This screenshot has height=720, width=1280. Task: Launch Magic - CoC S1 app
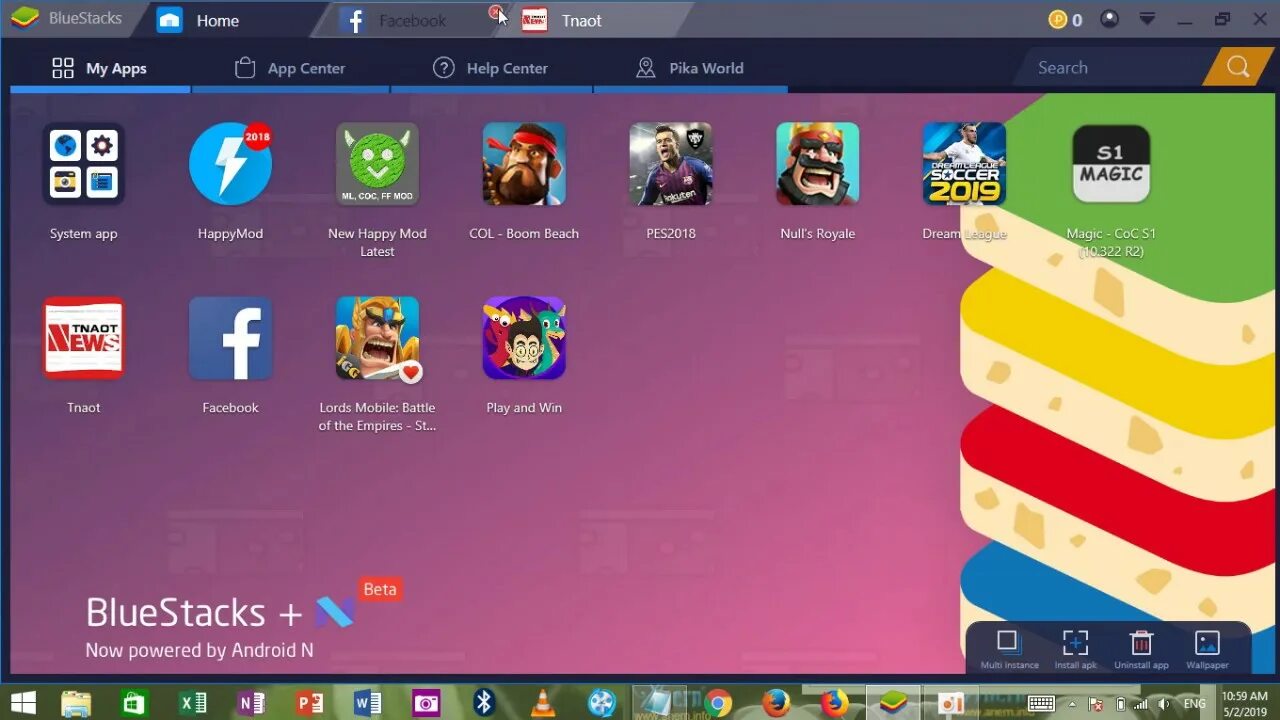pyautogui.click(x=1111, y=164)
